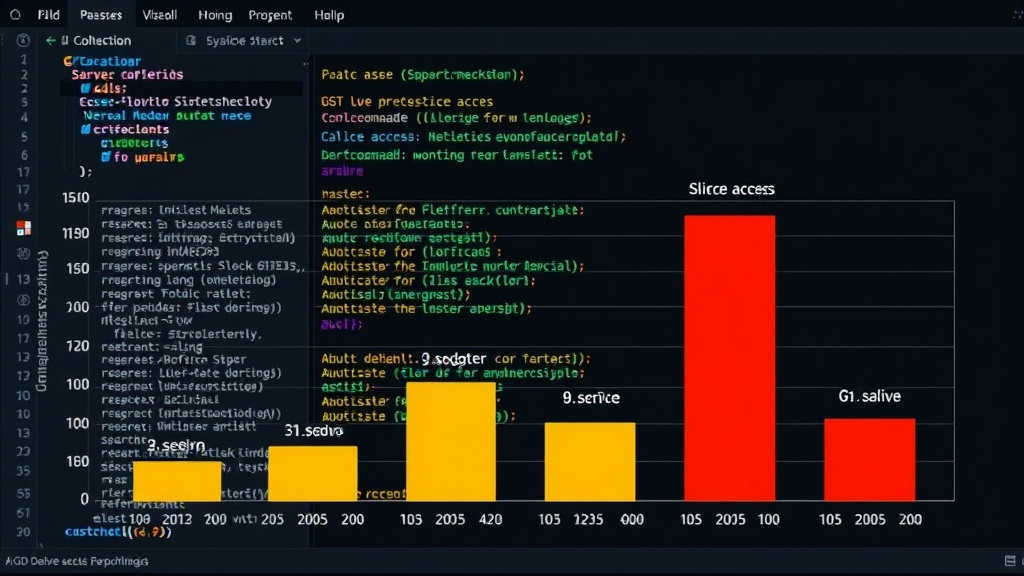This screenshot has width=1024, height=576.
Task: Click the teal crabeterts entry
Action: 135,143
